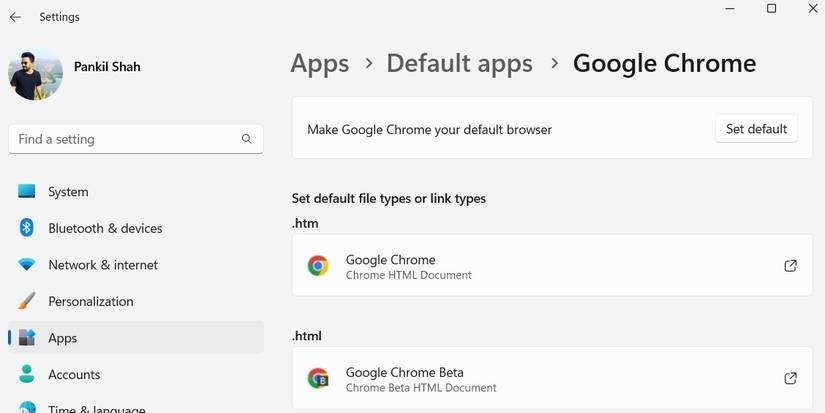Image resolution: width=825 pixels, height=413 pixels.
Task: Open external link icon for .html default
Action: [790, 378]
